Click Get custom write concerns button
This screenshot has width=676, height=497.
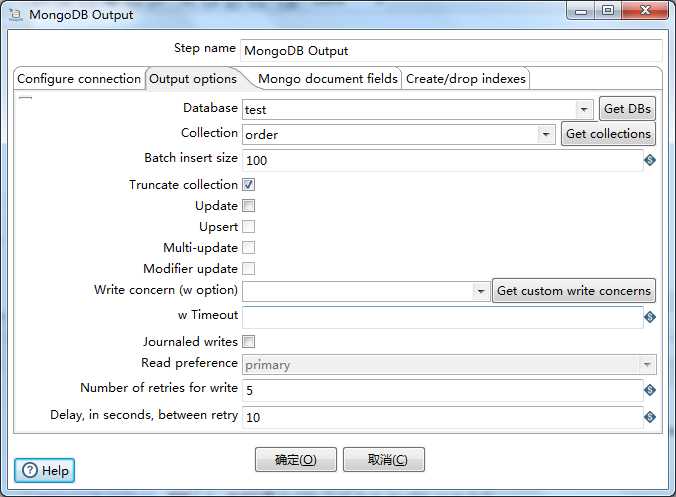[x=574, y=291]
